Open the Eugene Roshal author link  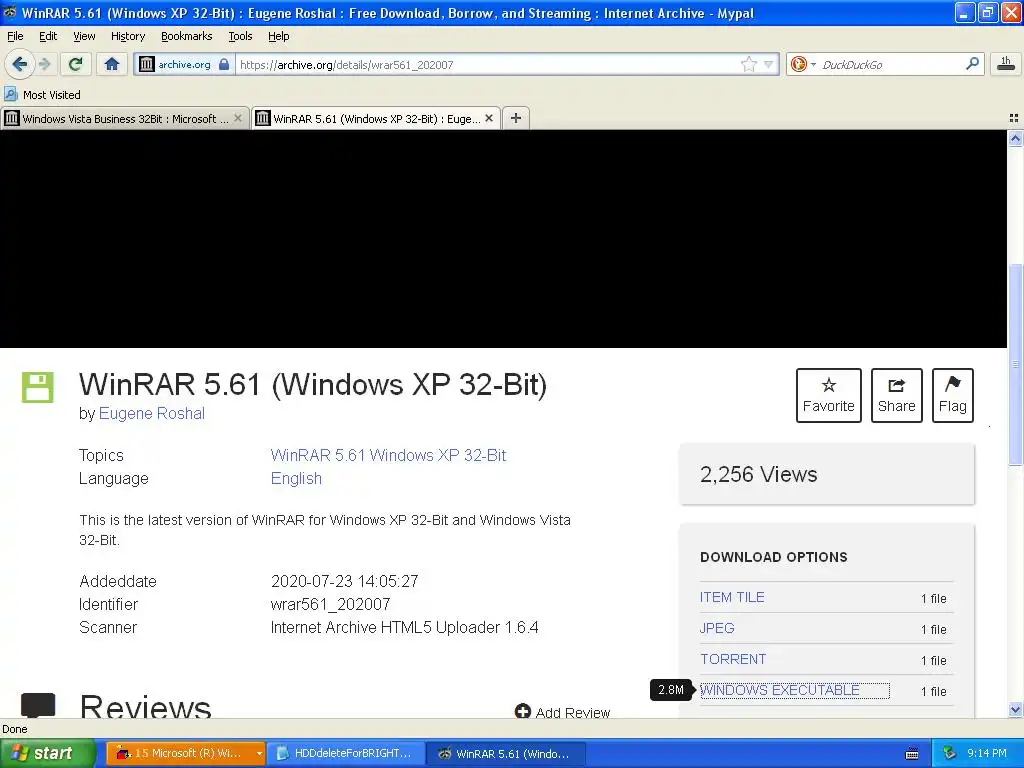tap(152, 413)
